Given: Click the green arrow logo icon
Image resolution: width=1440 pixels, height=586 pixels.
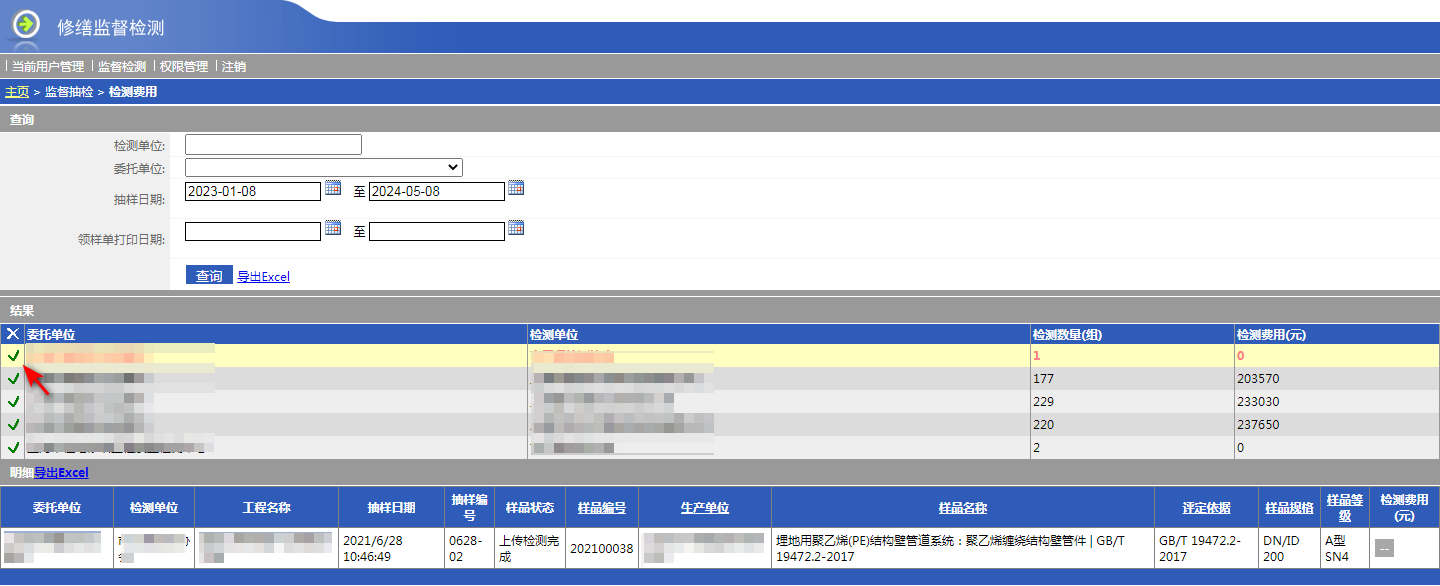Looking at the screenshot, I should click(x=26, y=24).
